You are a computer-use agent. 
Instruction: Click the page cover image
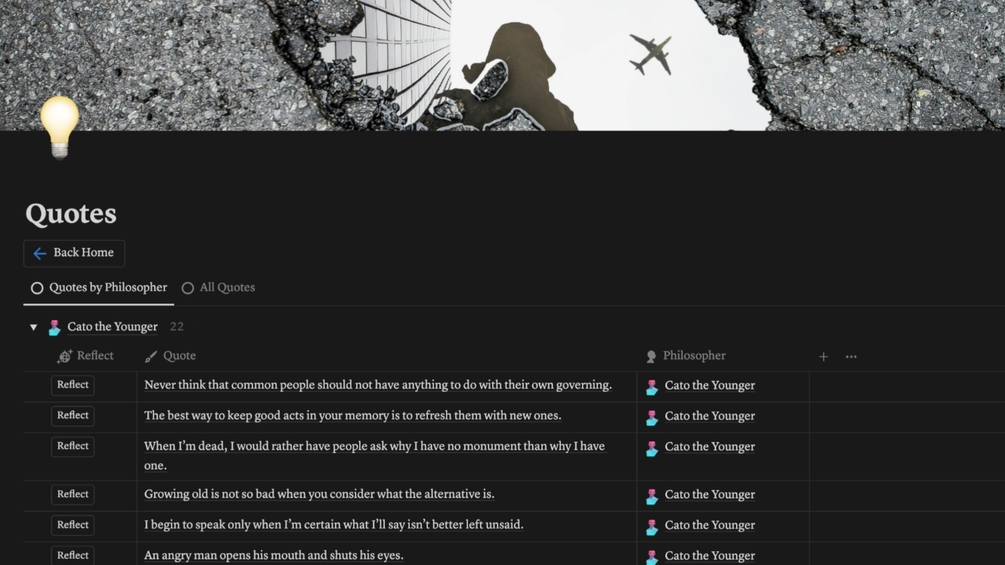(x=502, y=65)
